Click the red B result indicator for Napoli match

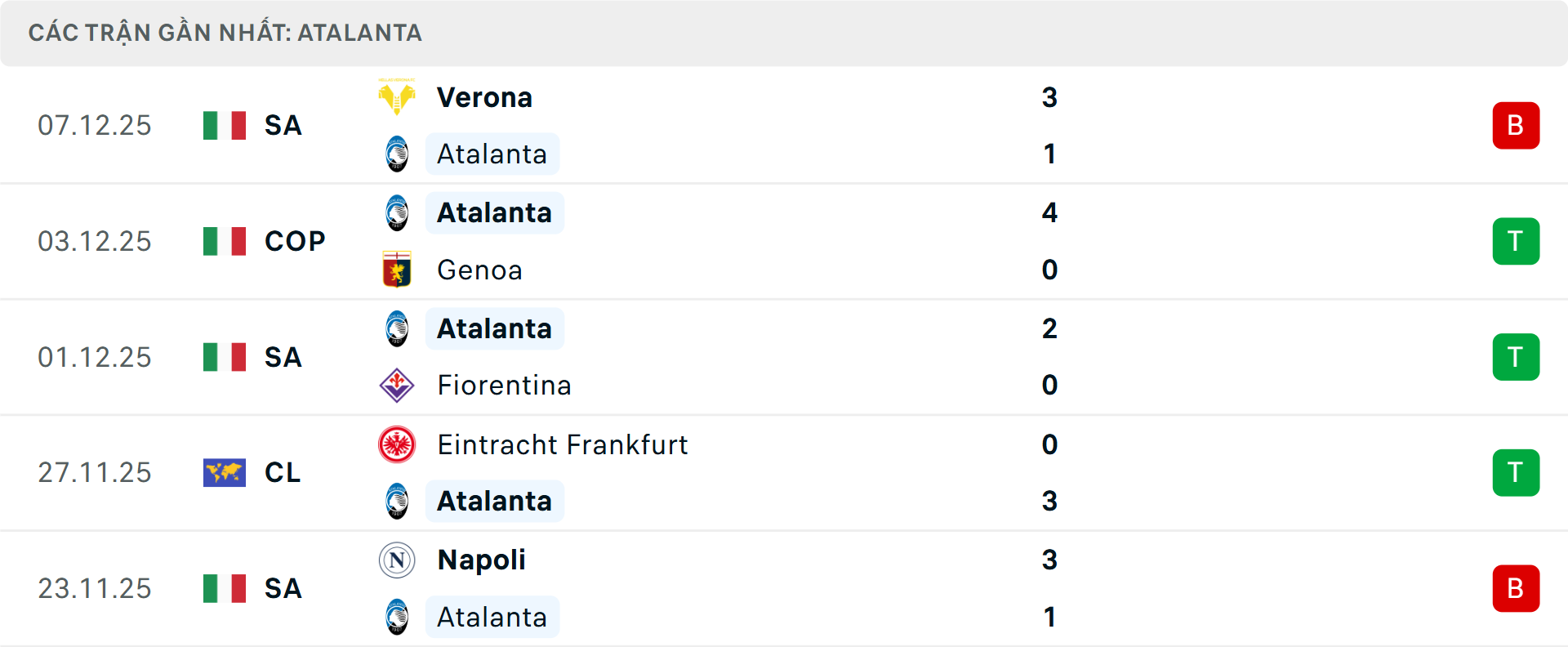click(1516, 588)
